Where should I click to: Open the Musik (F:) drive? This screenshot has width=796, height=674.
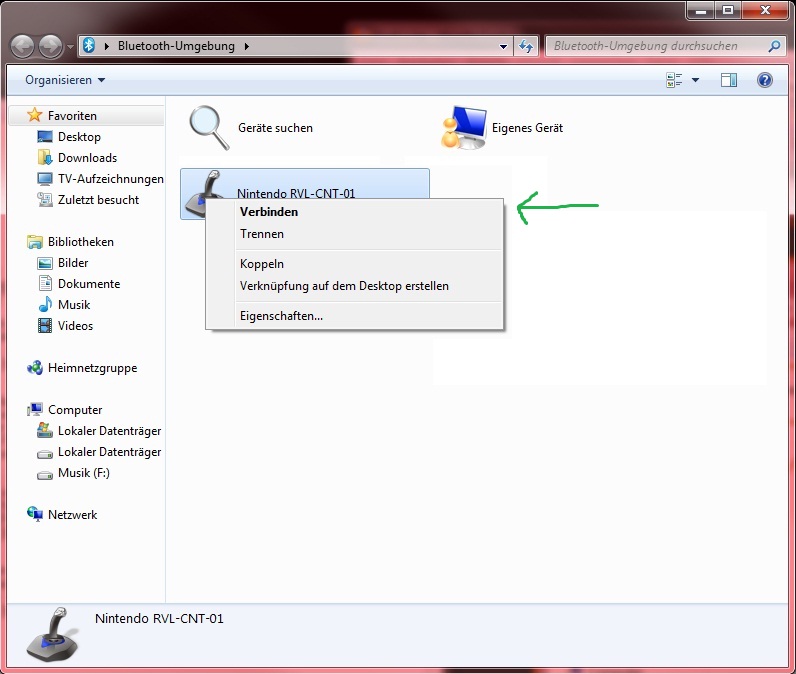(x=83, y=473)
